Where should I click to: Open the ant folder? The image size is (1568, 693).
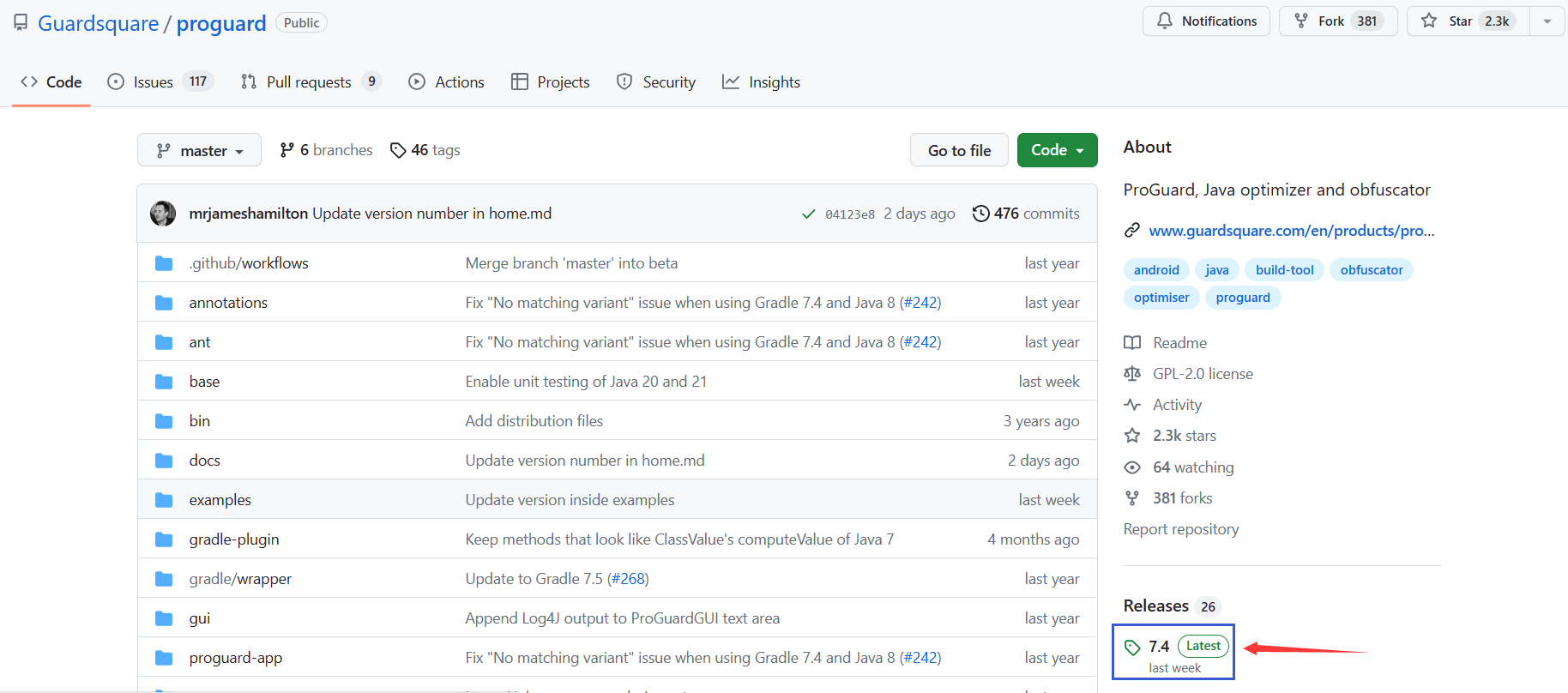click(200, 342)
